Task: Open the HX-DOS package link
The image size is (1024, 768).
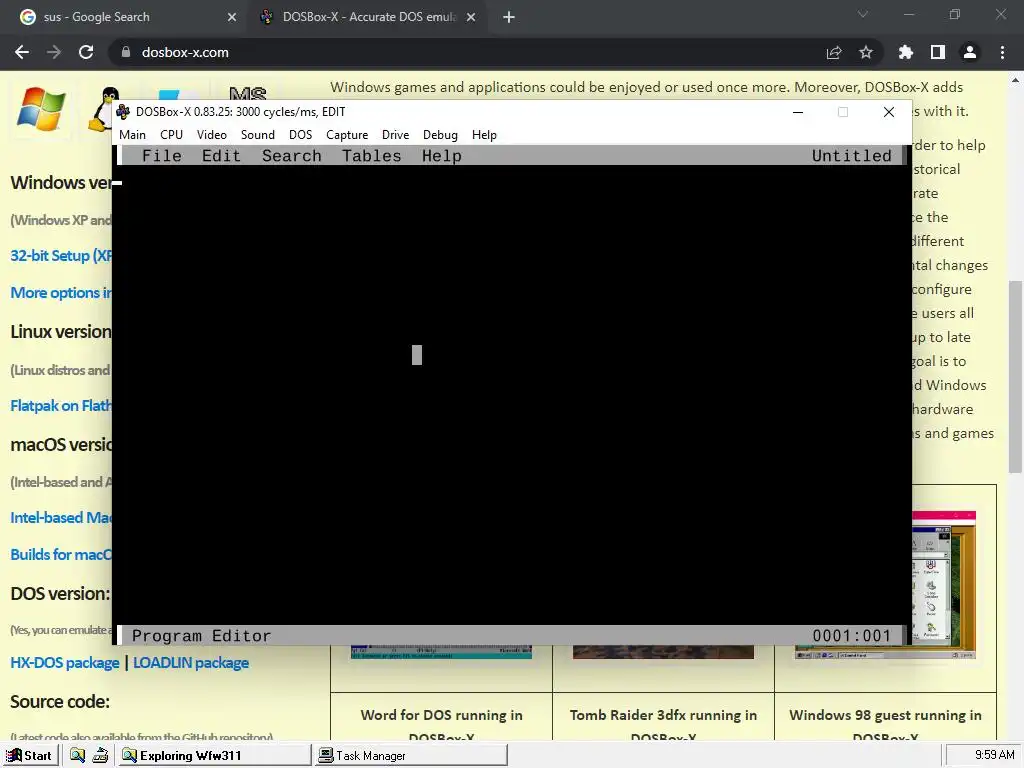Action: tap(65, 663)
